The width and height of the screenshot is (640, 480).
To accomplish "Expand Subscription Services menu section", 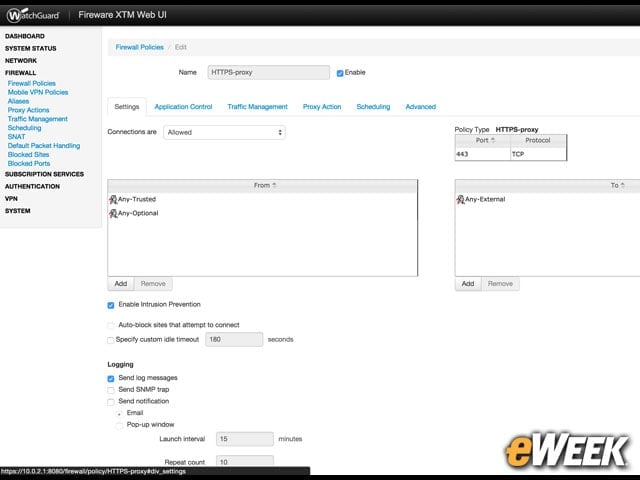I will [44, 174].
